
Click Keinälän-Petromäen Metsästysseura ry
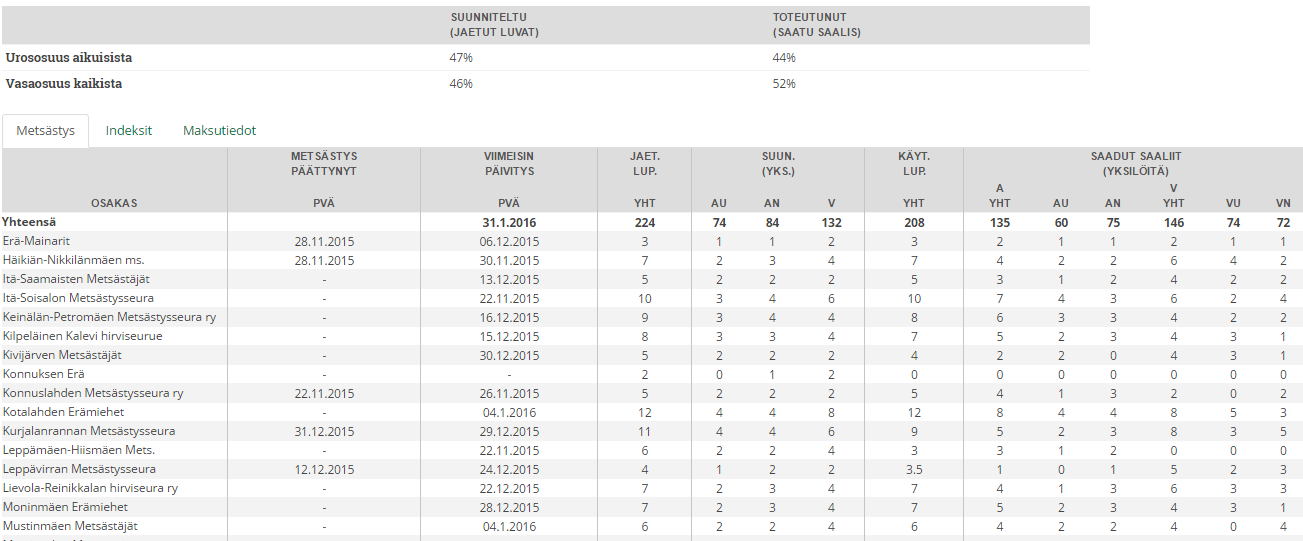pos(109,317)
